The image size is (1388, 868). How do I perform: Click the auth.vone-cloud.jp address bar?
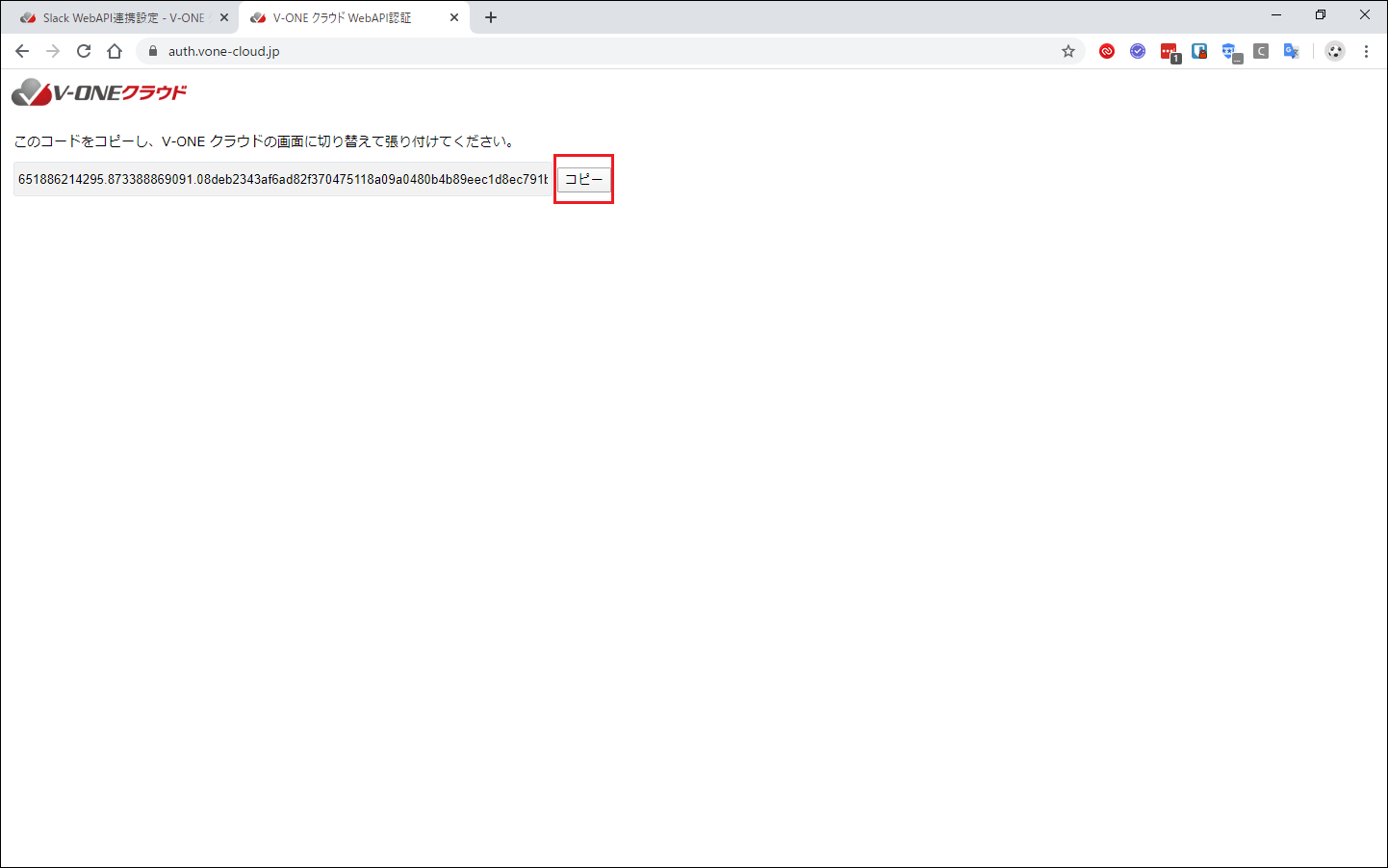click(606, 51)
